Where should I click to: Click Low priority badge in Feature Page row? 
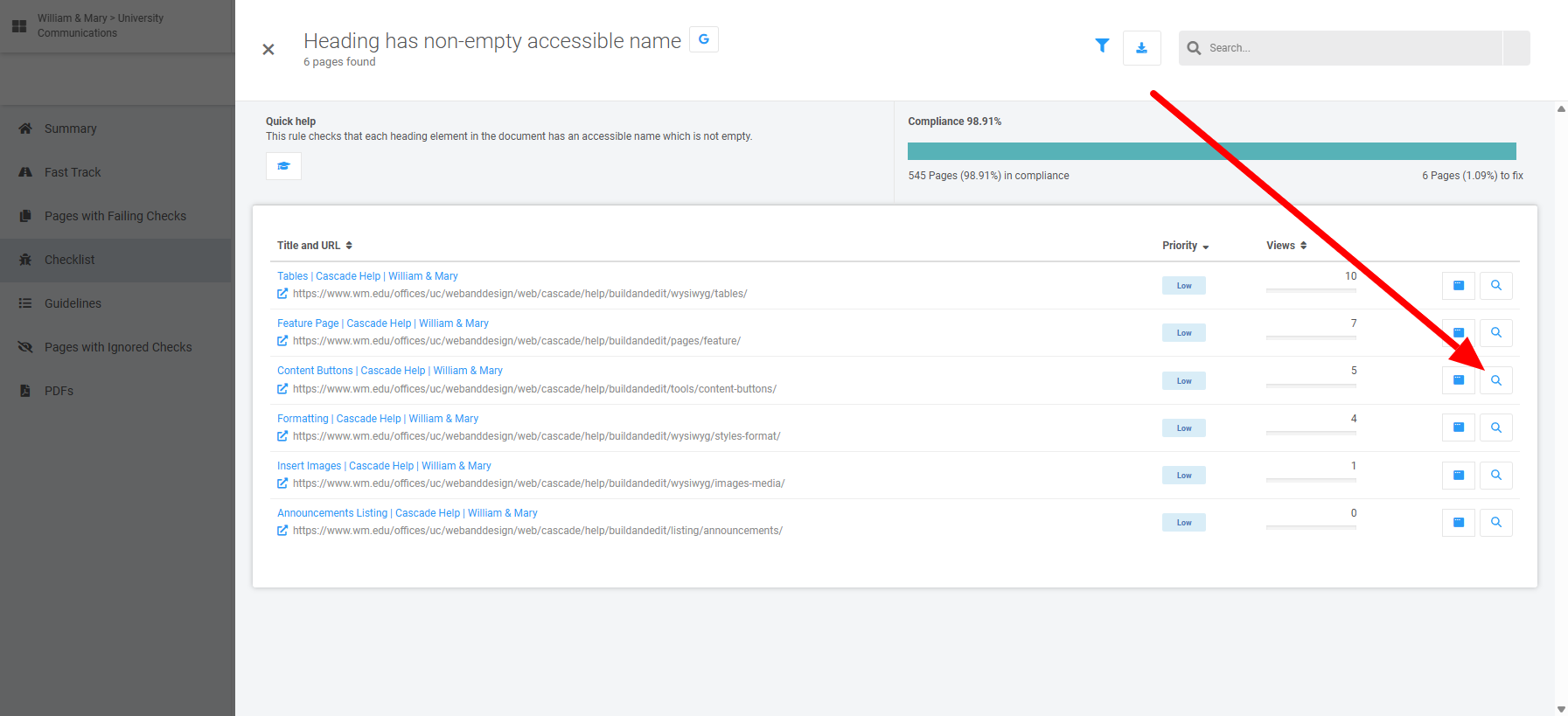click(1184, 333)
